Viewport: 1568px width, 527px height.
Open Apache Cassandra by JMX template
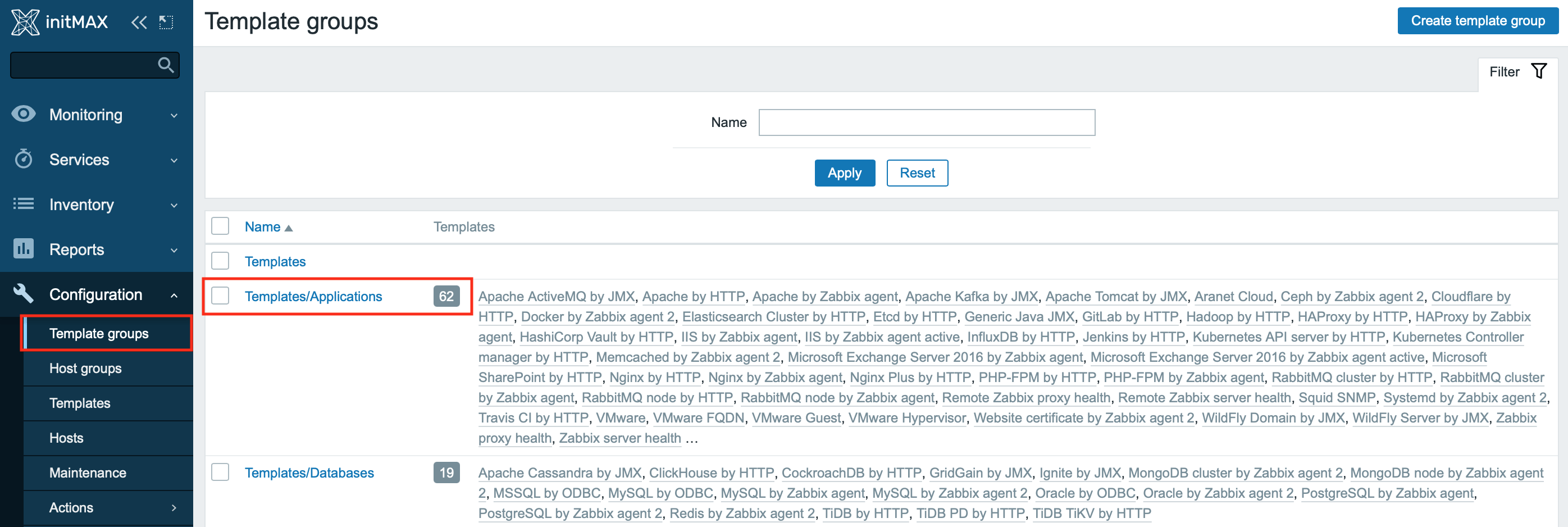(x=559, y=474)
